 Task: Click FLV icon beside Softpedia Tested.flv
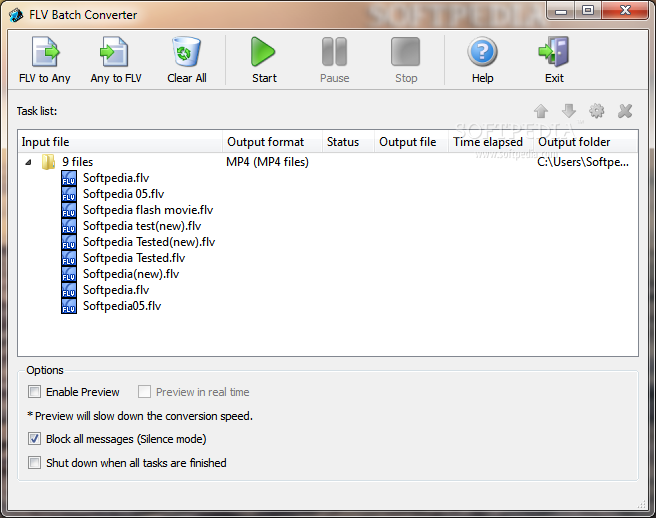[69, 258]
